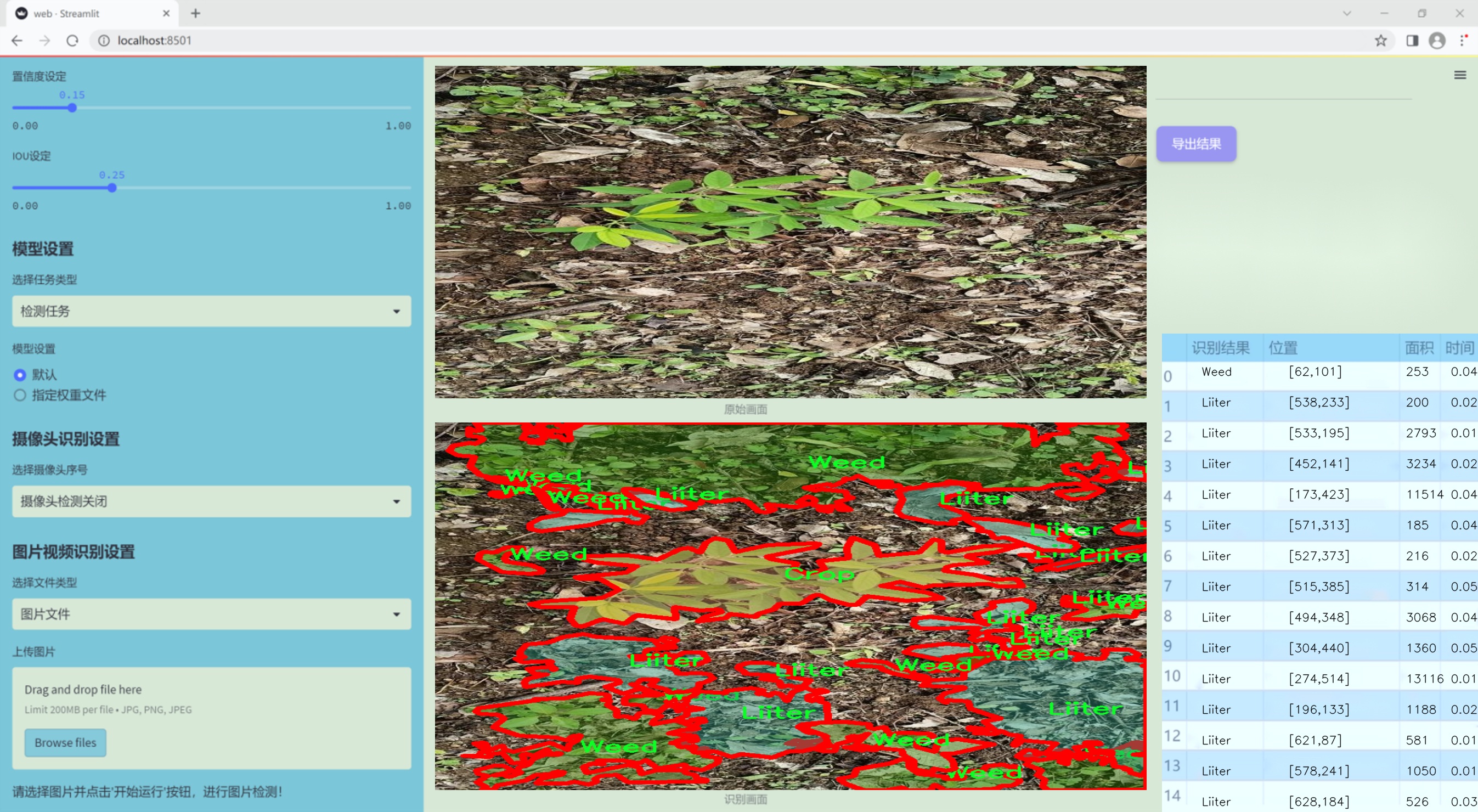Open the 摄像头检测关闭 camera dropdown
The width and height of the screenshot is (1478, 812).
(211, 501)
